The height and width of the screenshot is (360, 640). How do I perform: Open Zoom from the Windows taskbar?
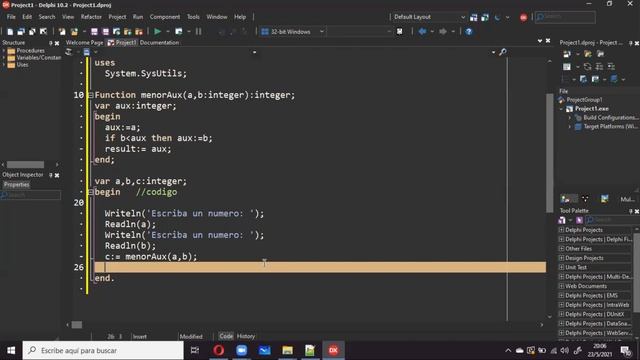242,350
